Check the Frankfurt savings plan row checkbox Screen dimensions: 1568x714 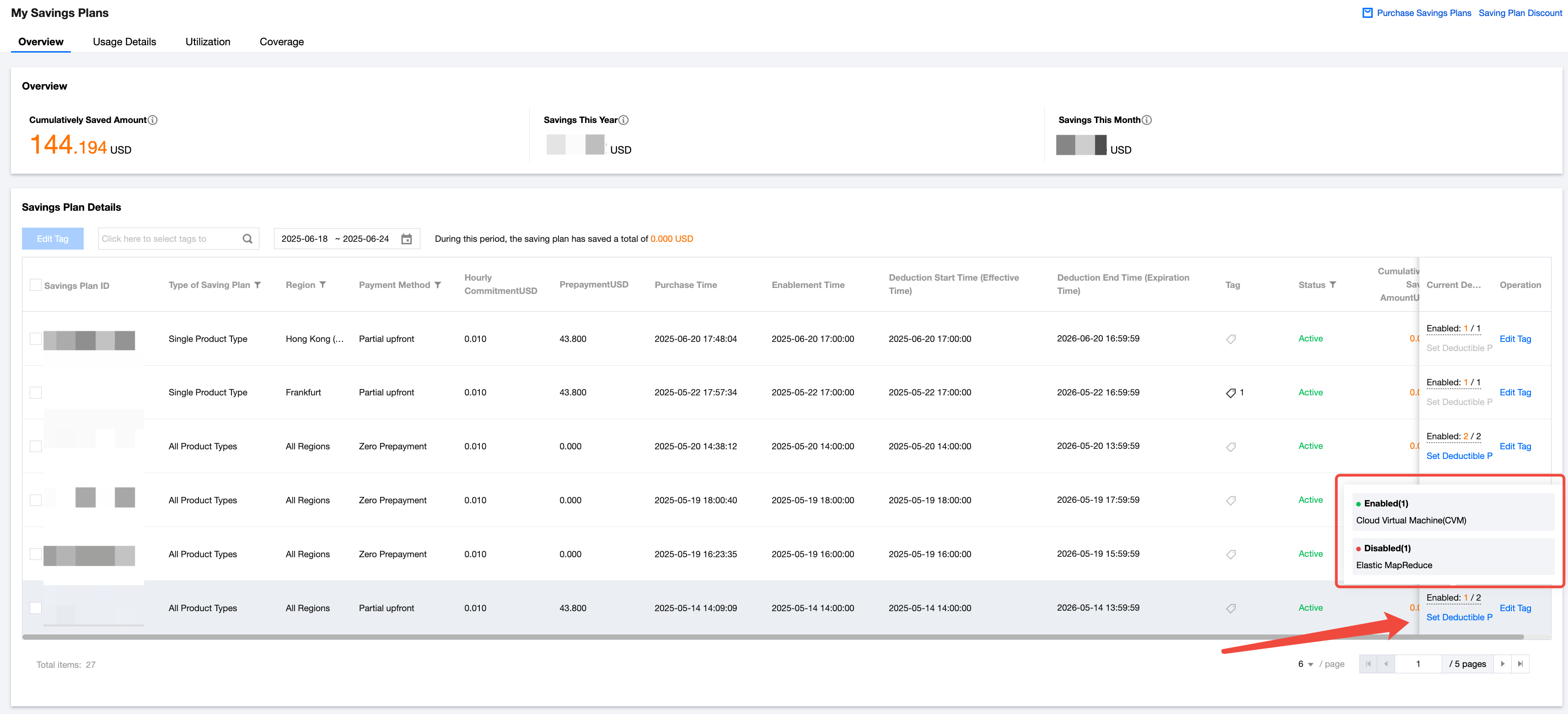tap(36, 393)
